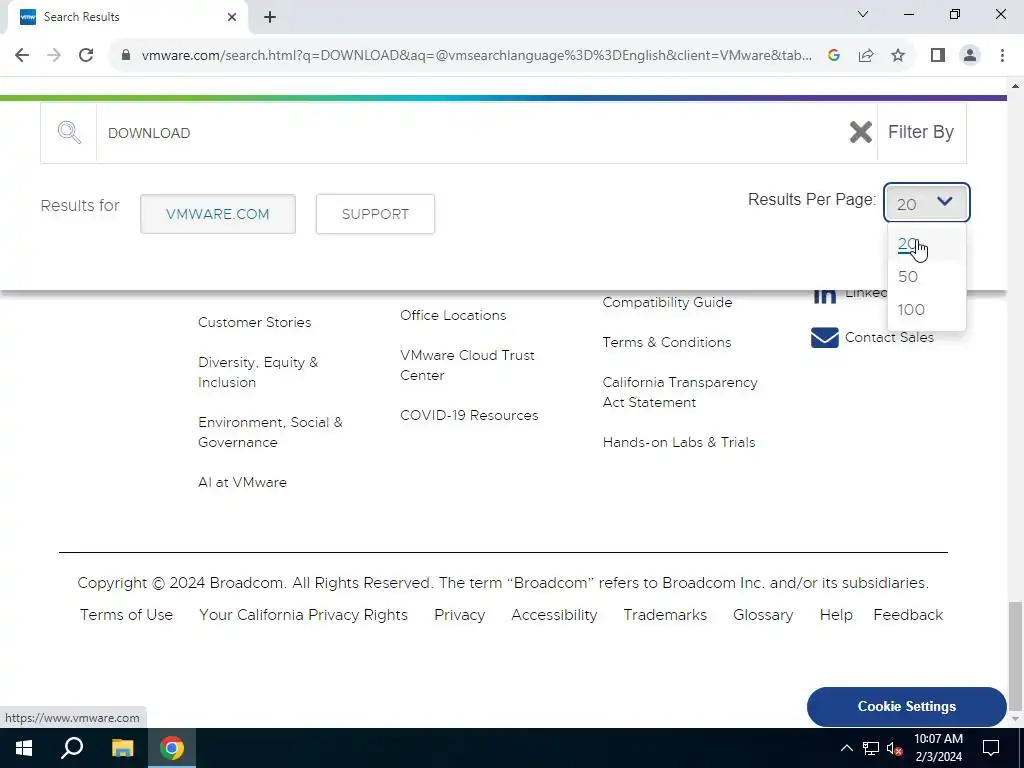1024x768 pixels.
Task: Select the SUPPORT results tab
Action: 375,214
